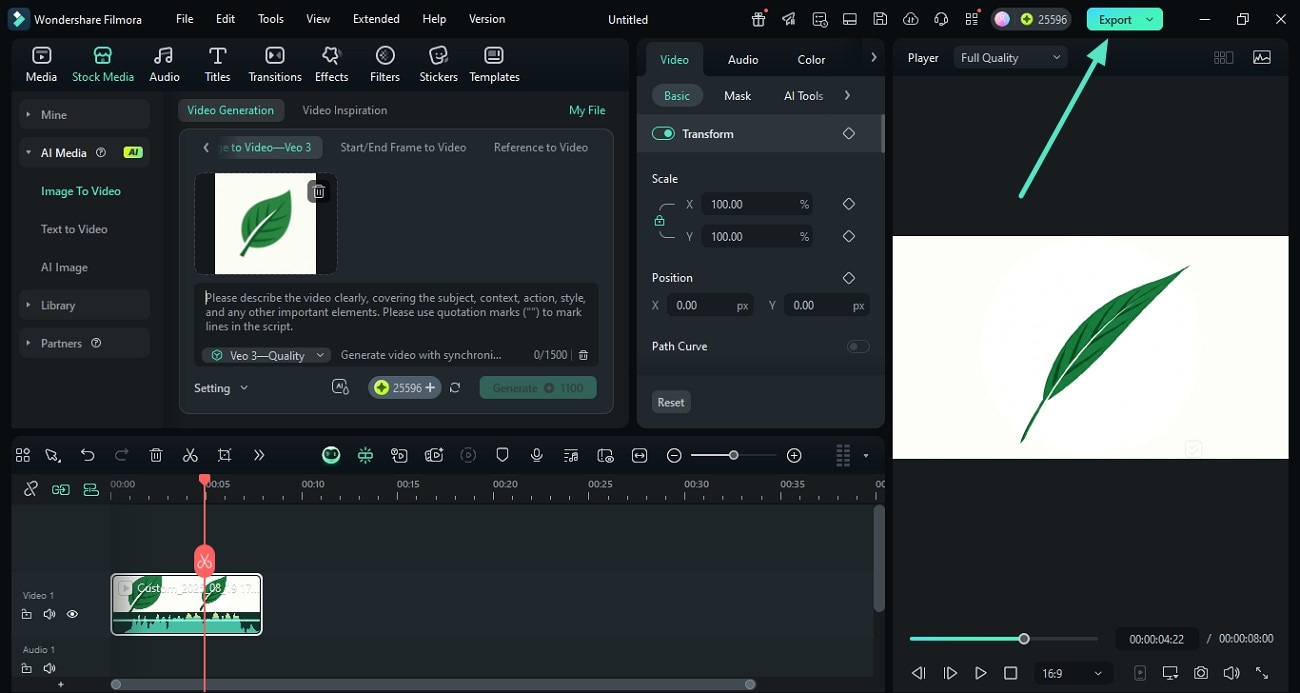Open the Tools menu
1300x693 pixels.
coord(271,19)
